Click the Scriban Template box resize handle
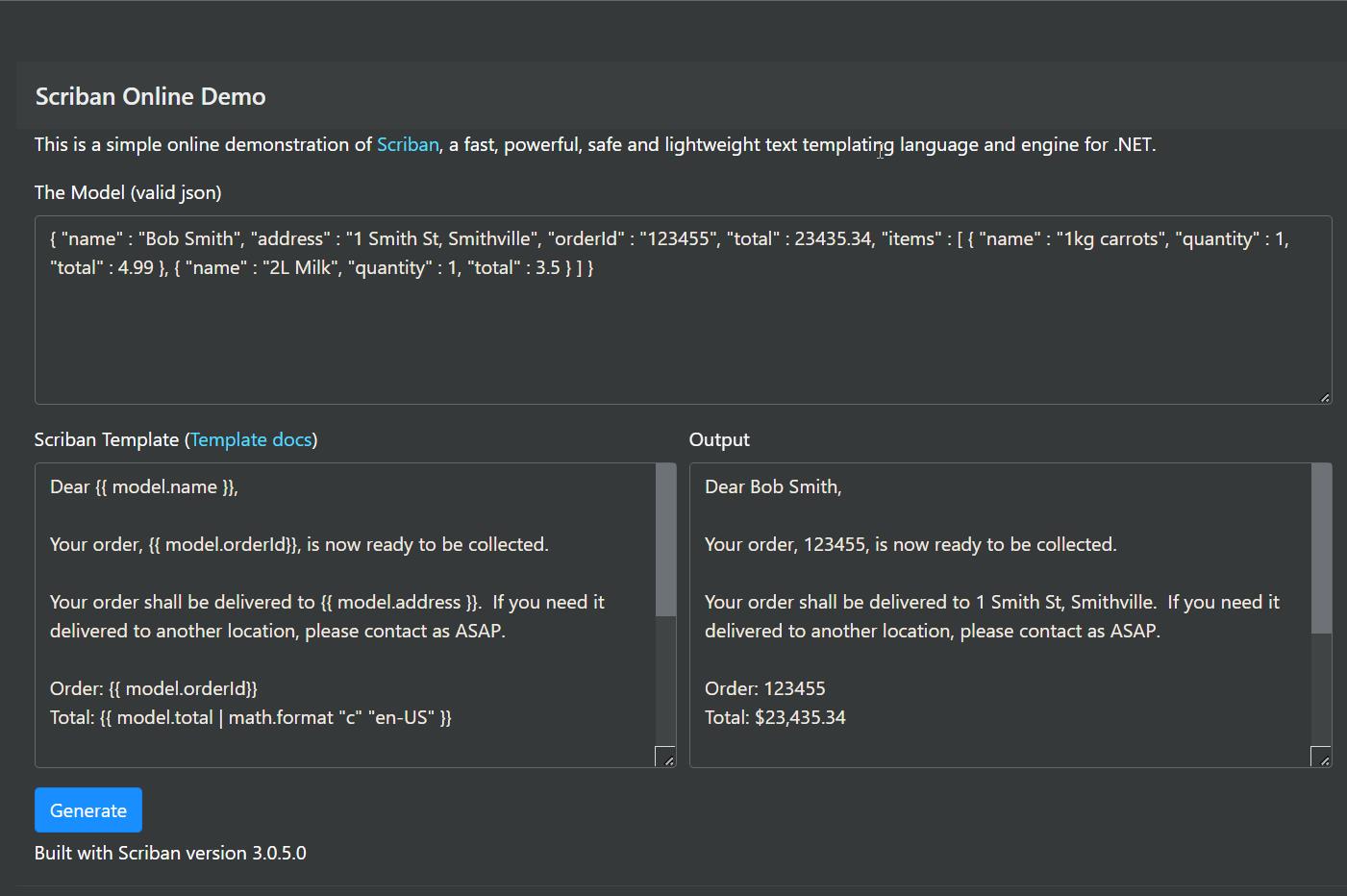 [x=665, y=758]
